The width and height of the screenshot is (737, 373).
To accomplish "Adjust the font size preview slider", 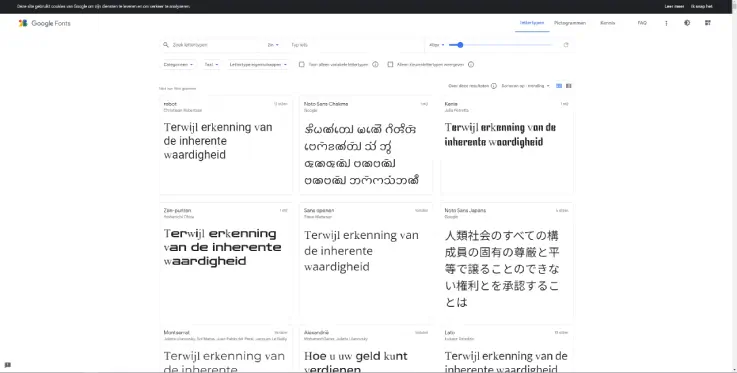I will coord(501,45).
